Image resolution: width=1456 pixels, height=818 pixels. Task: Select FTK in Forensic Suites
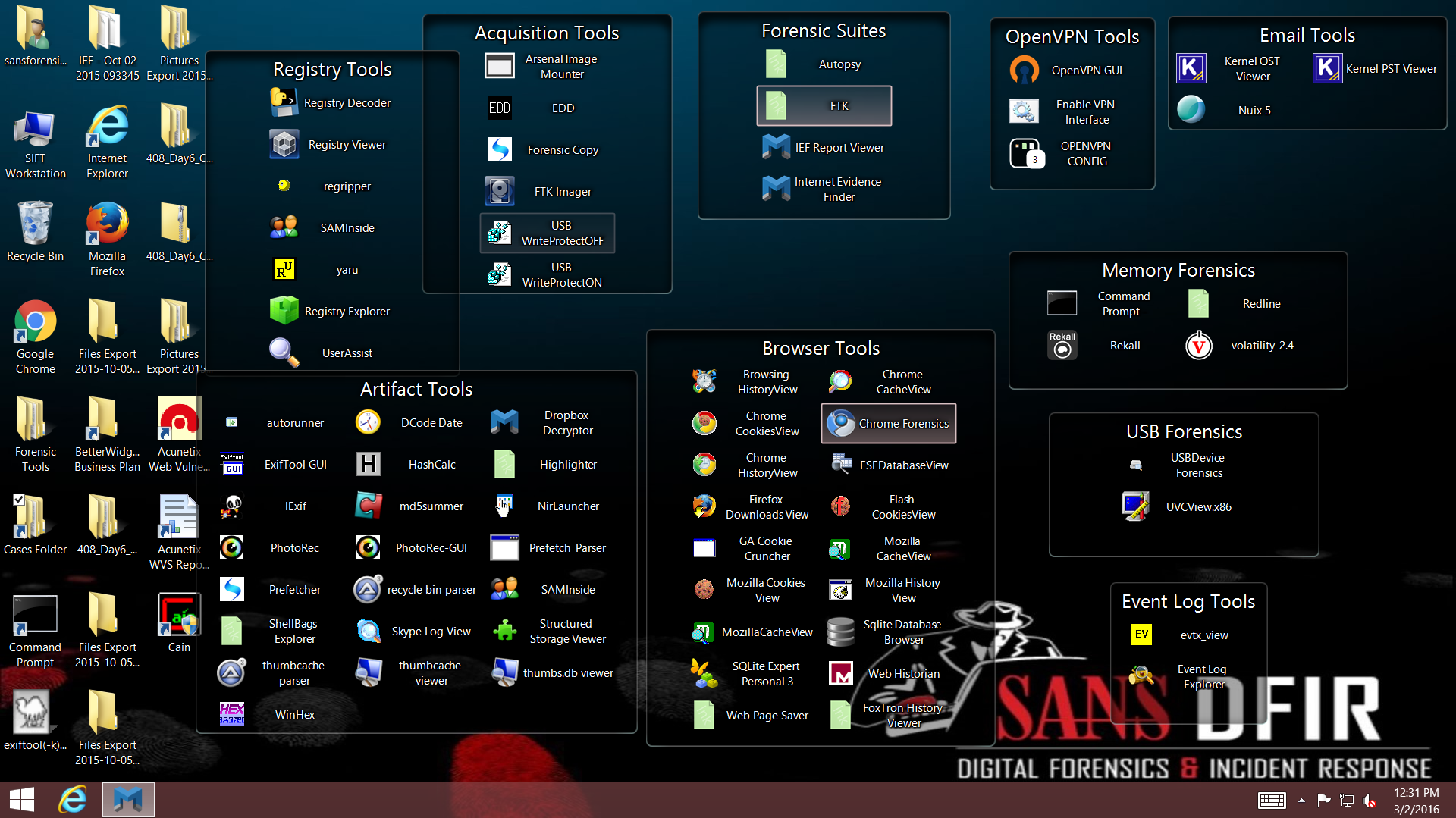pyautogui.click(x=824, y=106)
